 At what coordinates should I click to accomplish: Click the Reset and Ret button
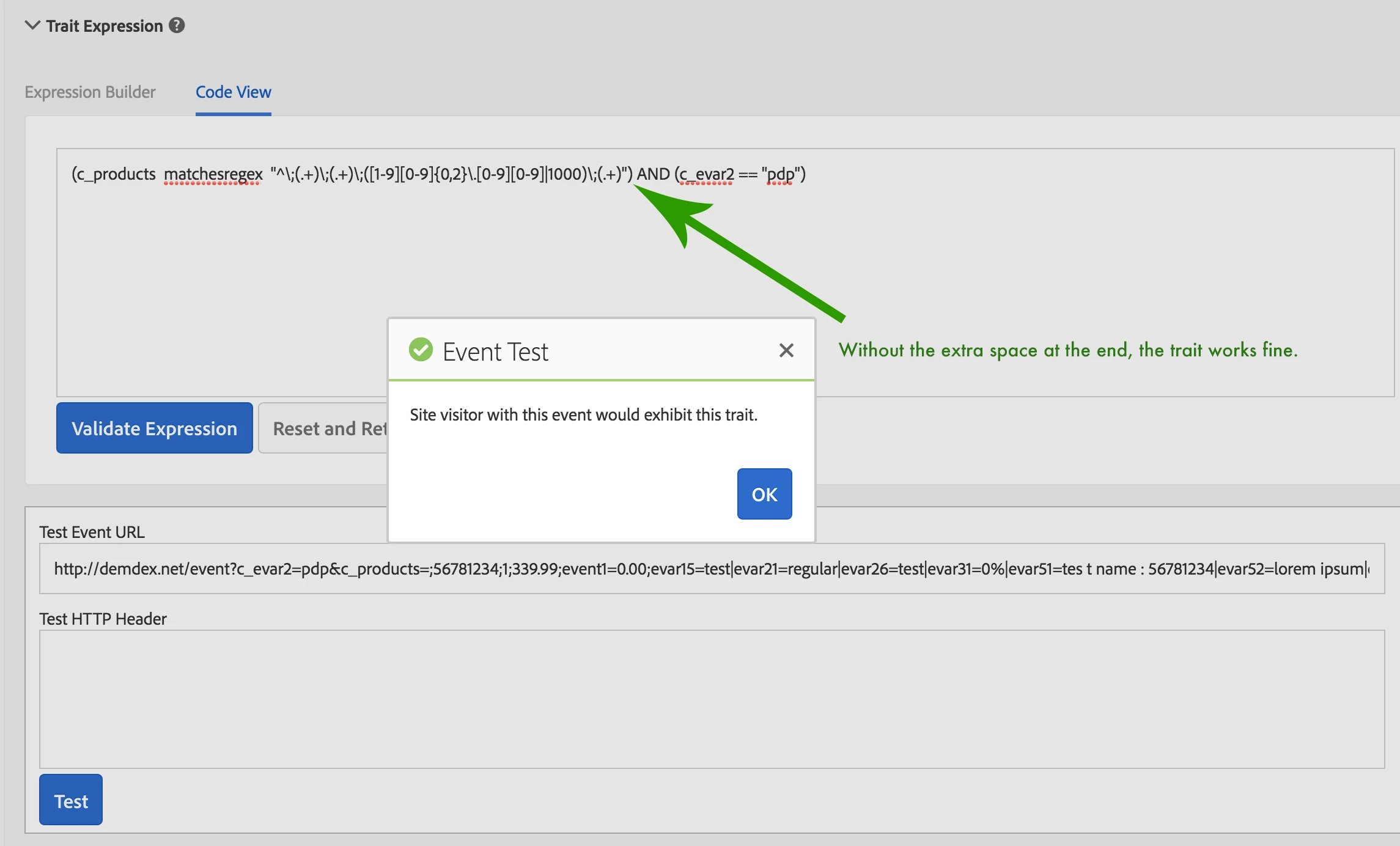click(x=324, y=428)
